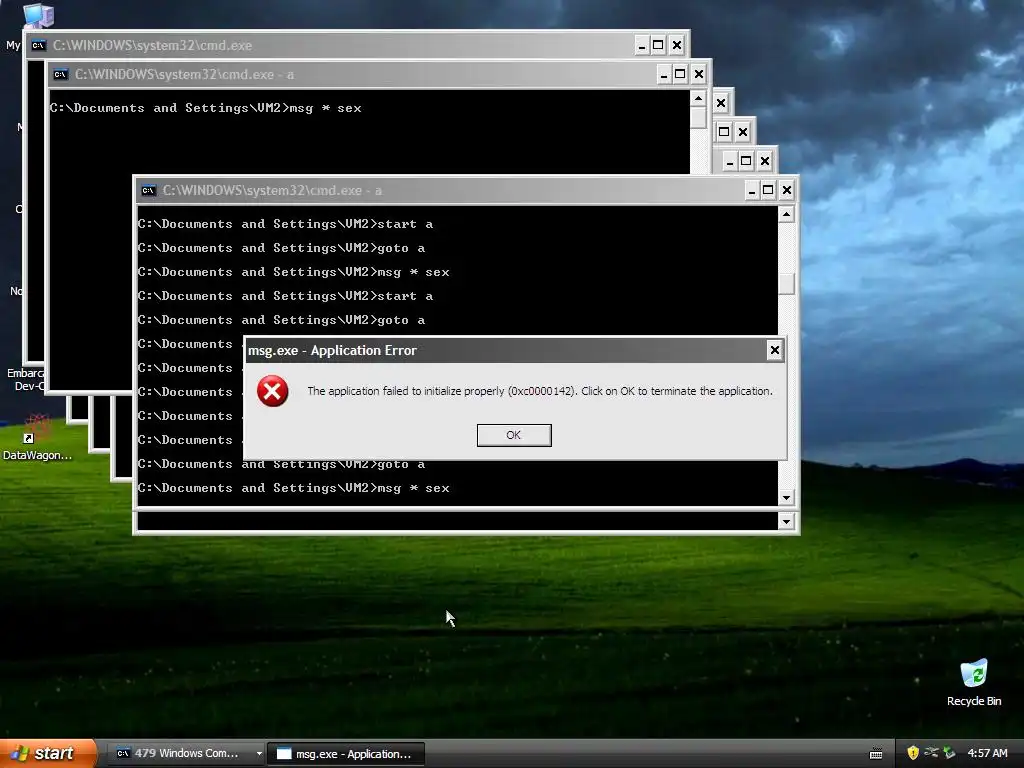
Task: Click the cmd icon in the backmost cmd.exe window
Action: [x=39, y=46]
